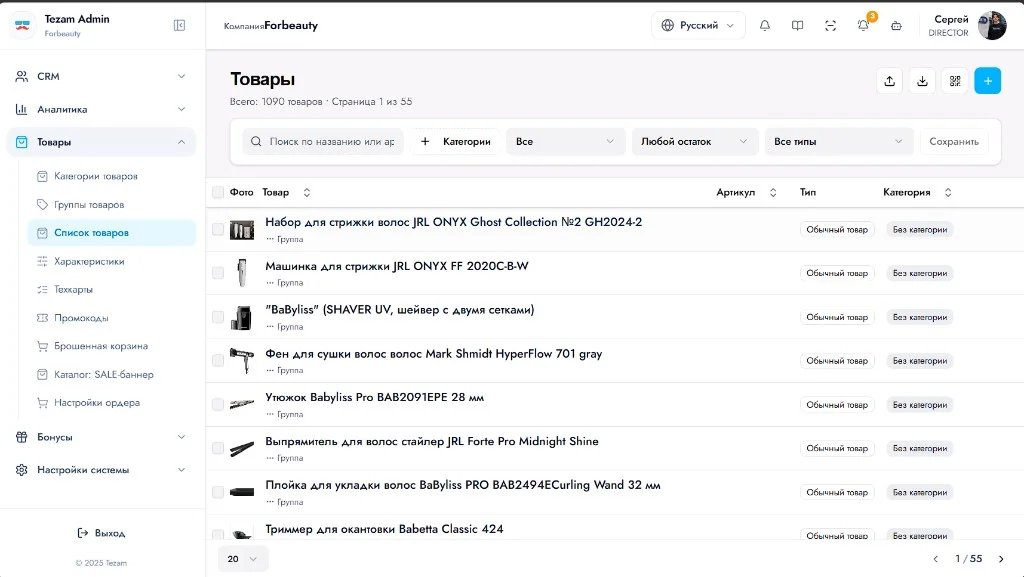Open Характеристики menu item

(x=112, y=261)
